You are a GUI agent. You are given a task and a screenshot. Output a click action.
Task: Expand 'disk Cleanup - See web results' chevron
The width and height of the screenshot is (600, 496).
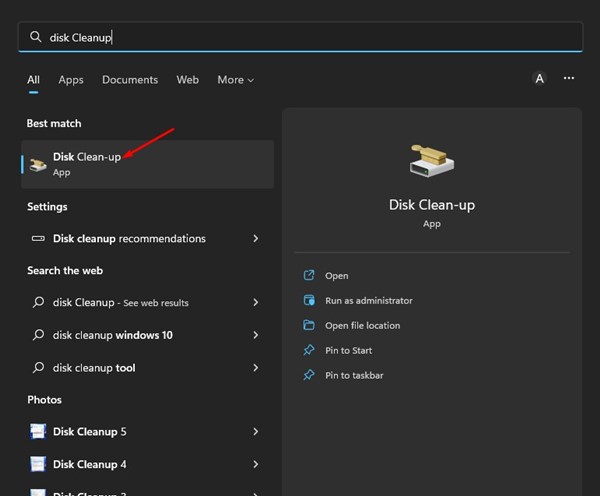click(x=256, y=302)
